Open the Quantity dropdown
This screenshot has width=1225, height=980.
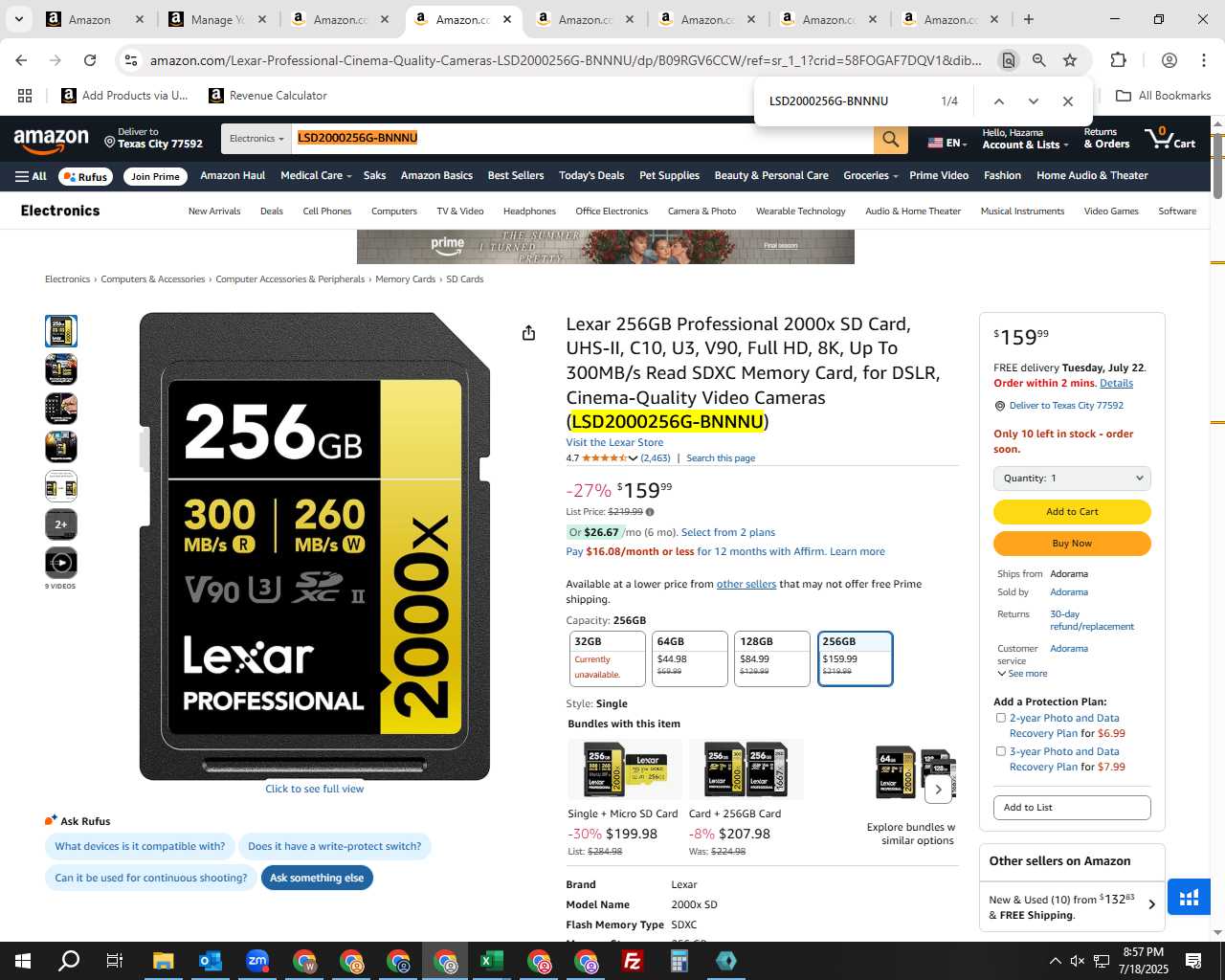coord(1072,479)
